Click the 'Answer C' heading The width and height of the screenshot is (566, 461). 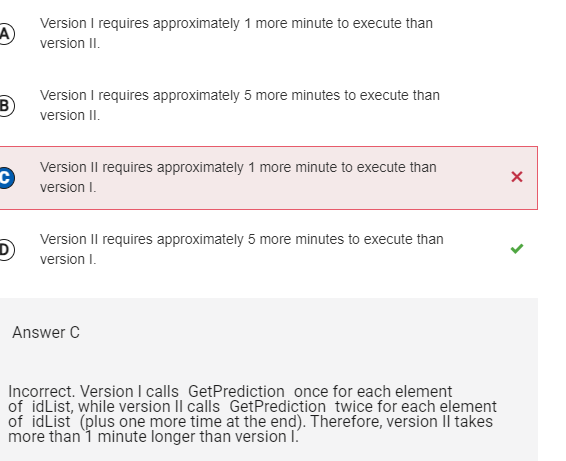tap(46, 332)
